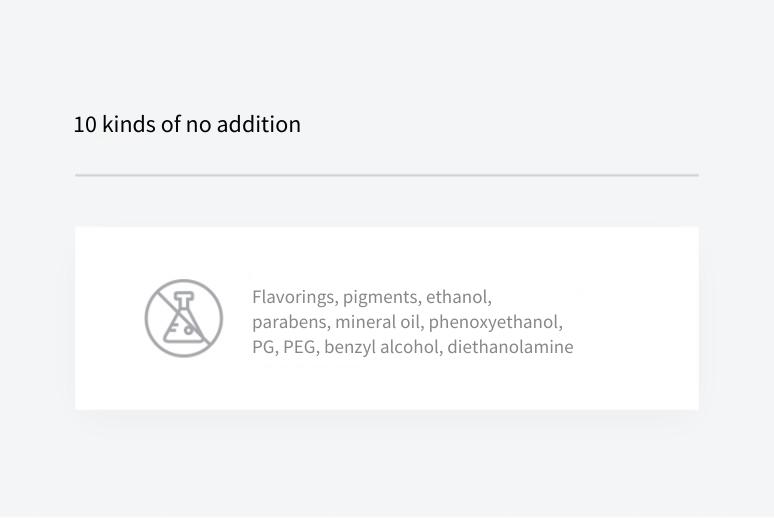Click the flask shape inside the prohibition circle

[x=183, y=317]
